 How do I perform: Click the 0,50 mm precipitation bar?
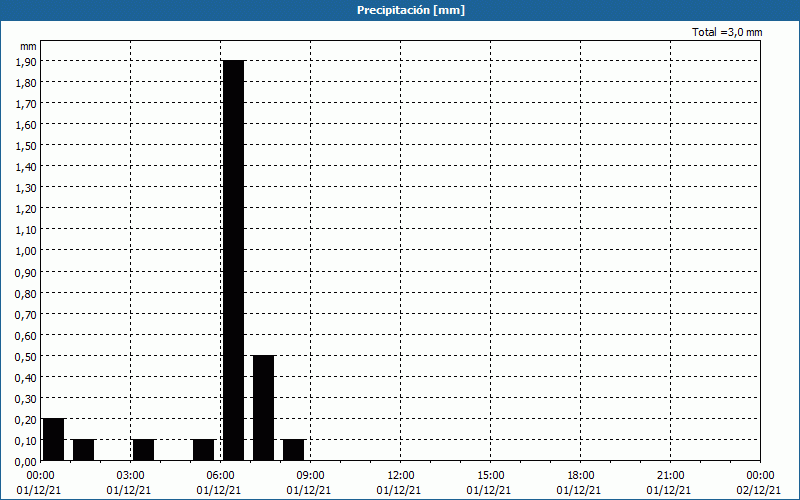tap(263, 408)
